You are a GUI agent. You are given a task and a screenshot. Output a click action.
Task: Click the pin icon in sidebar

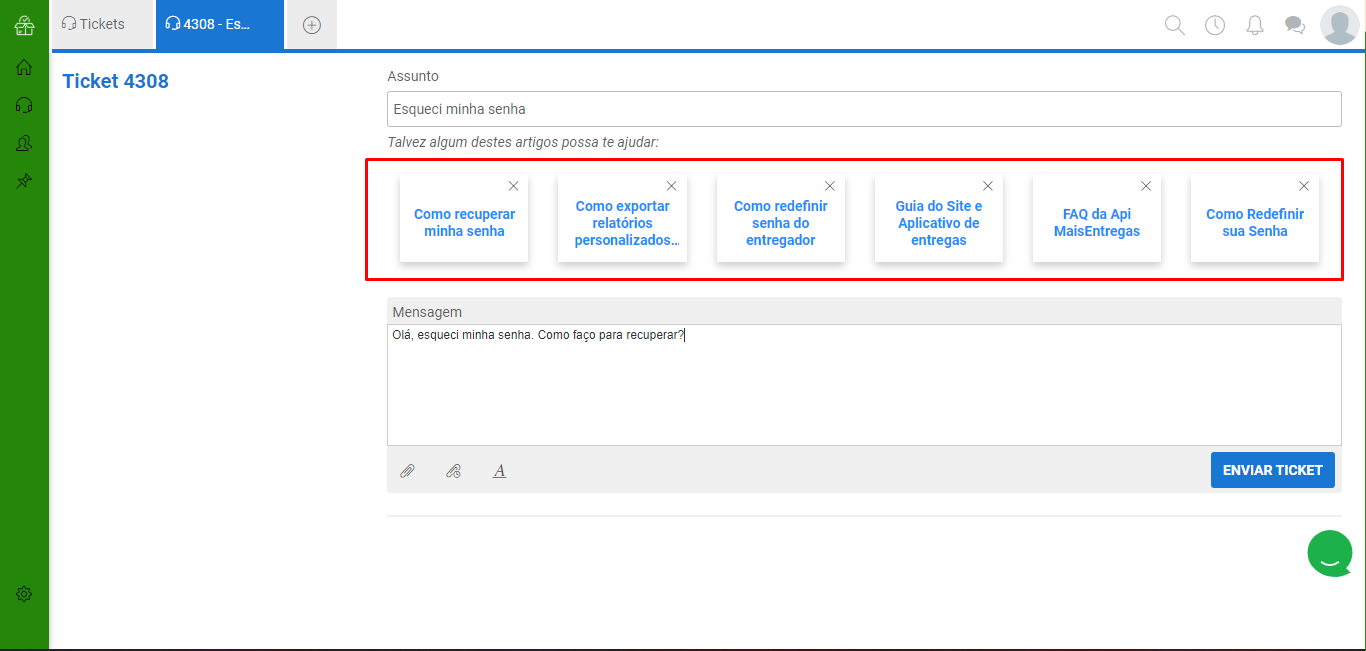[24, 181]
